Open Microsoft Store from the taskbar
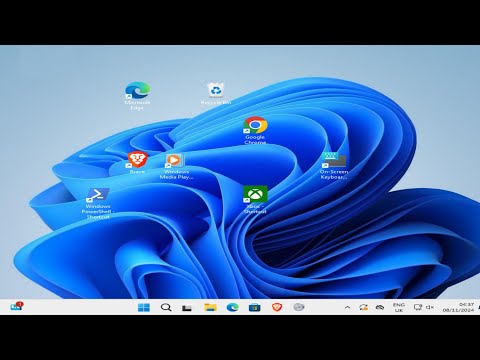The height and width of the screenshot is (360, 480). (255, 307)
